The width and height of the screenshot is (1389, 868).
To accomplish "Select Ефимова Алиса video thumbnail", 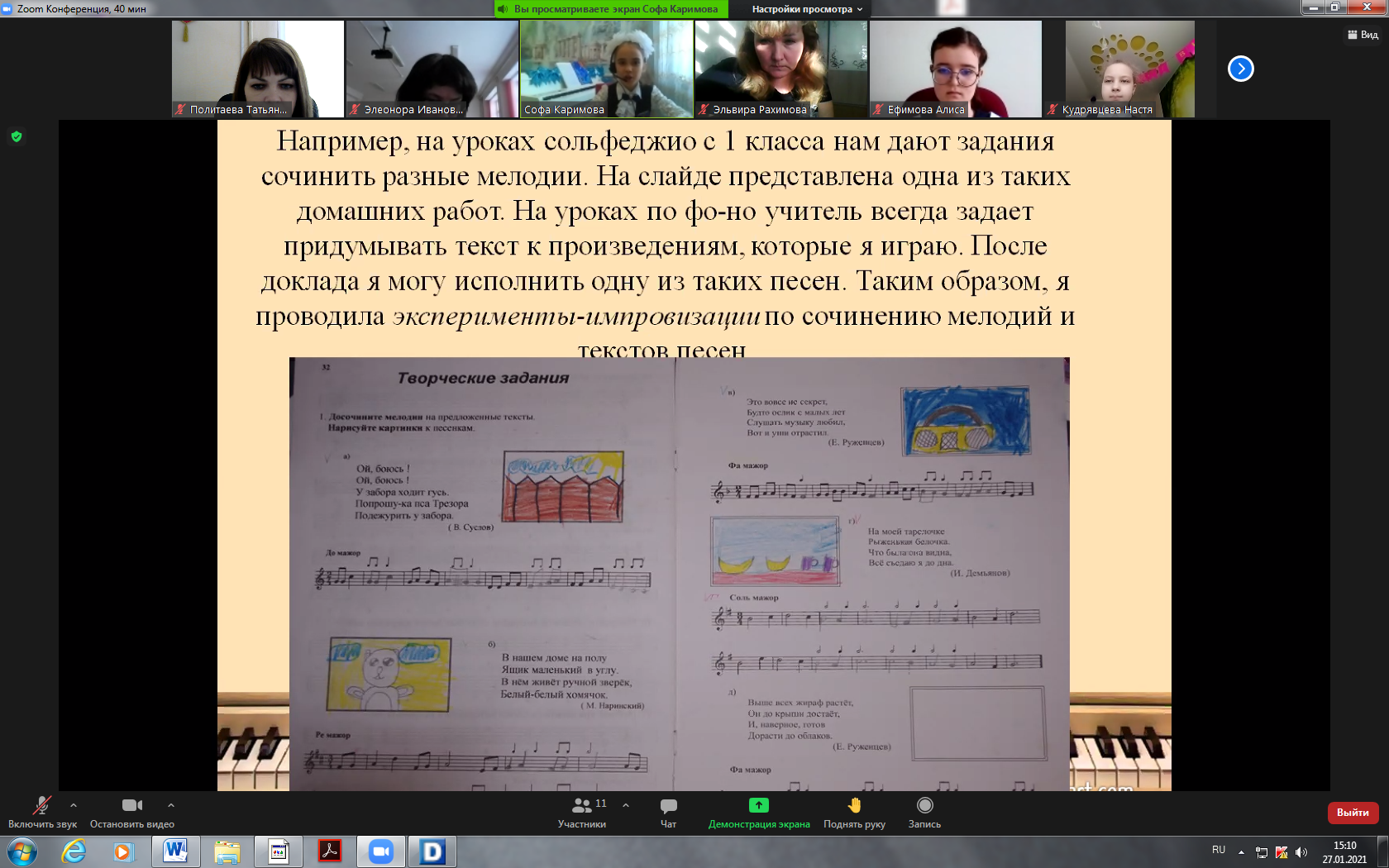I will (x=955, y=69).
